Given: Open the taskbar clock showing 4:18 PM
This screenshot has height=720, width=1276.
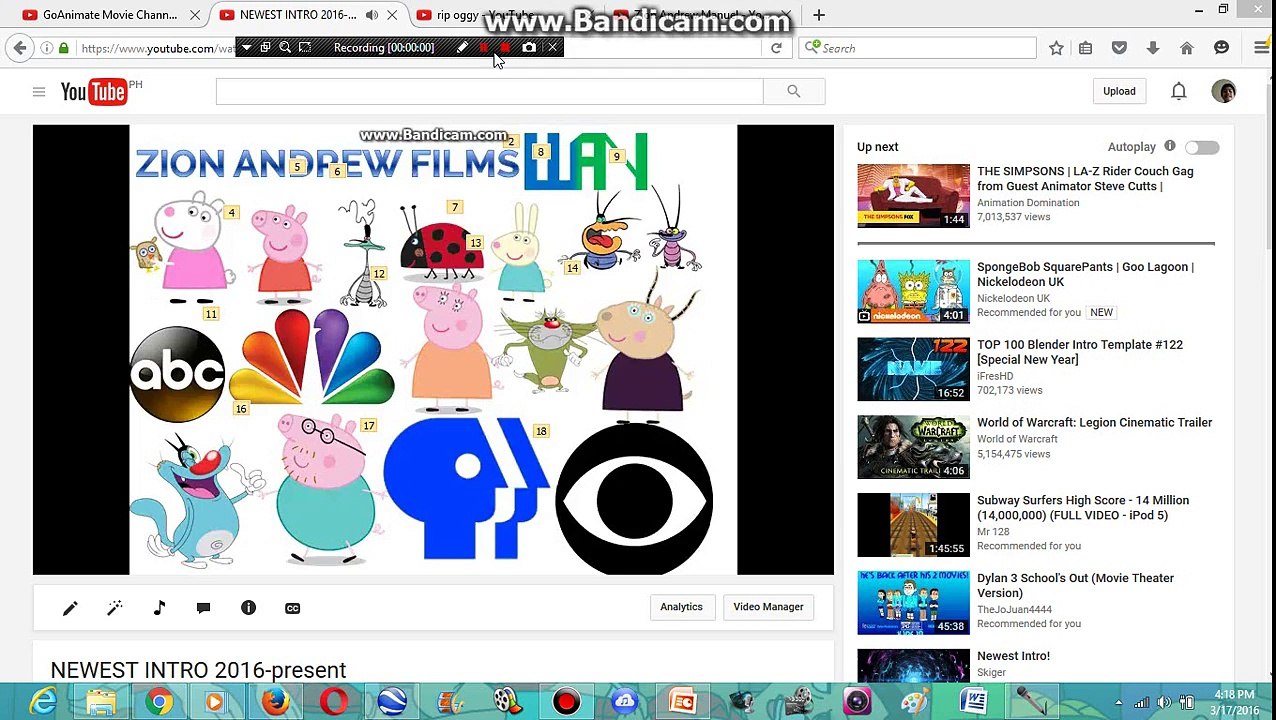Looking at the screenshot, I should pos(1234,702).
